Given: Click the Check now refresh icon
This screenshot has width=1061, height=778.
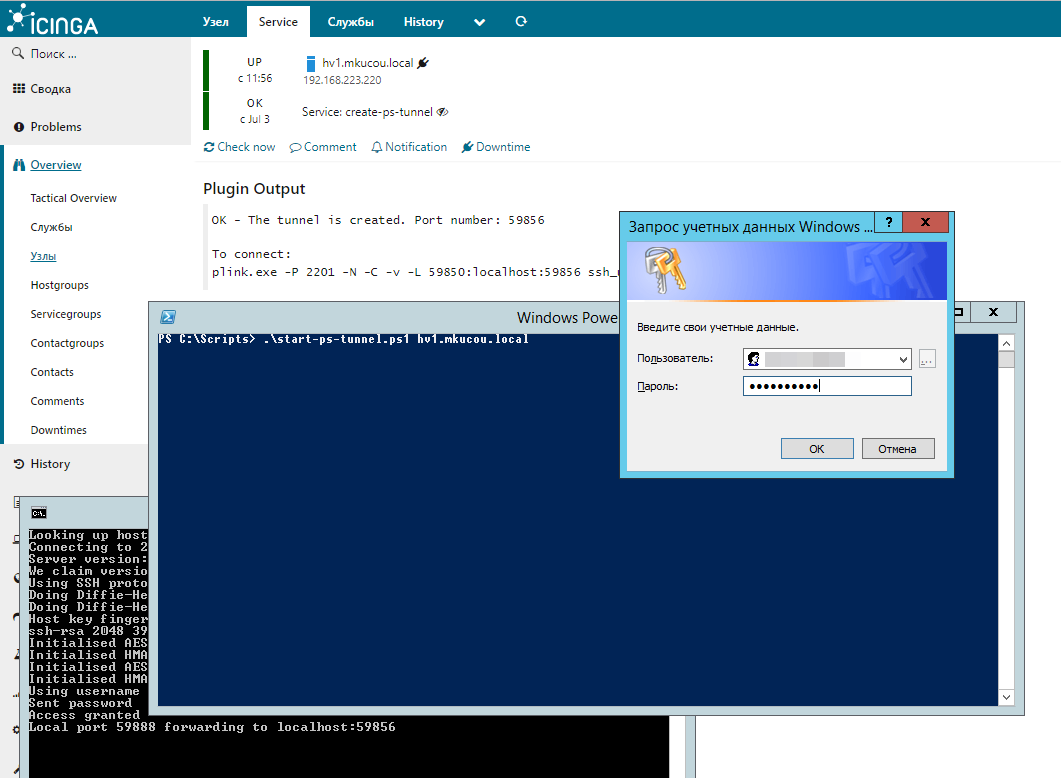Looking at the screenshot, I should click(209, 147).
